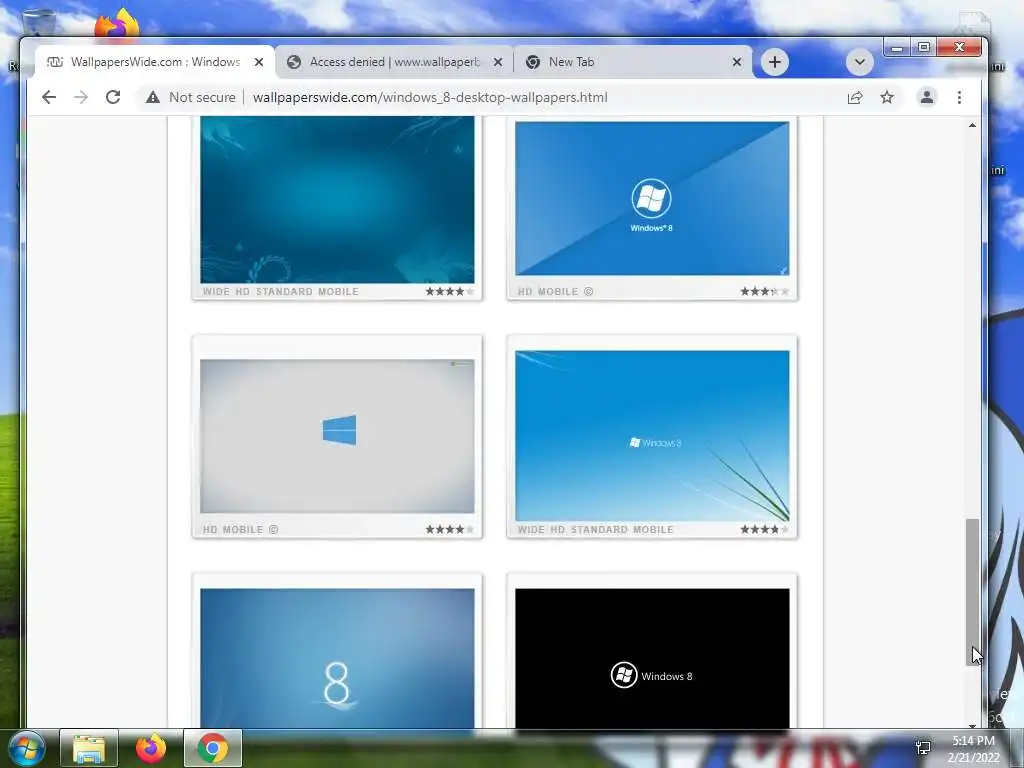
Task: Click the scrollbar up arrow
Action: [972, 125]
